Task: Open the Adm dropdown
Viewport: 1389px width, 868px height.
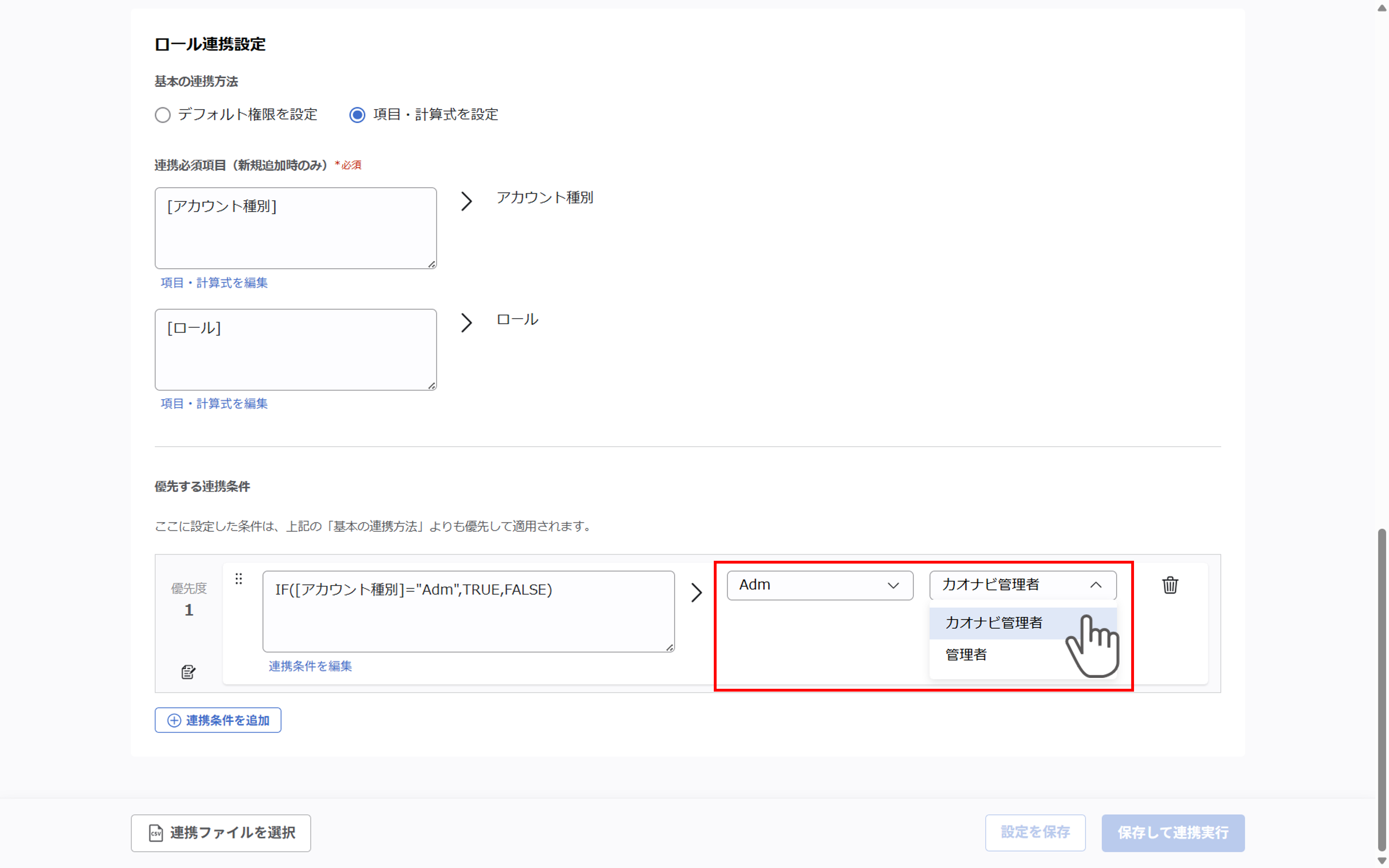Action: pos(820,586)
